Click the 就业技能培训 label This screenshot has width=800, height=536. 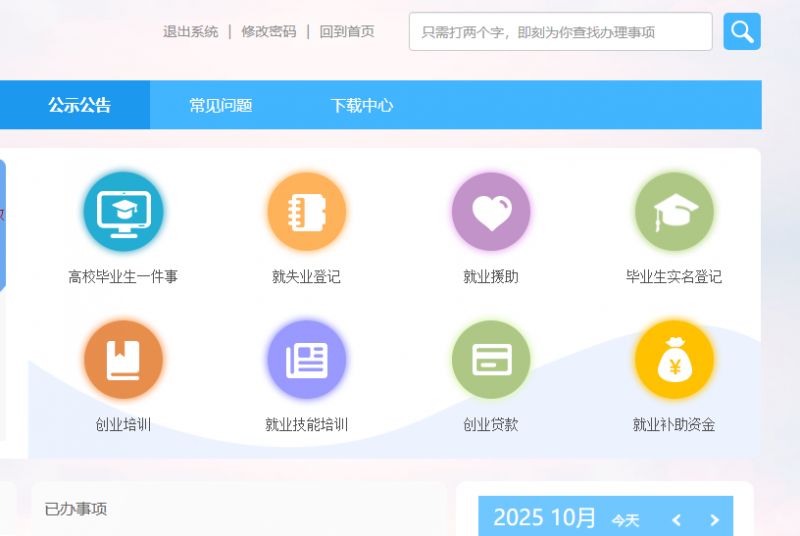tap(306, 424)
